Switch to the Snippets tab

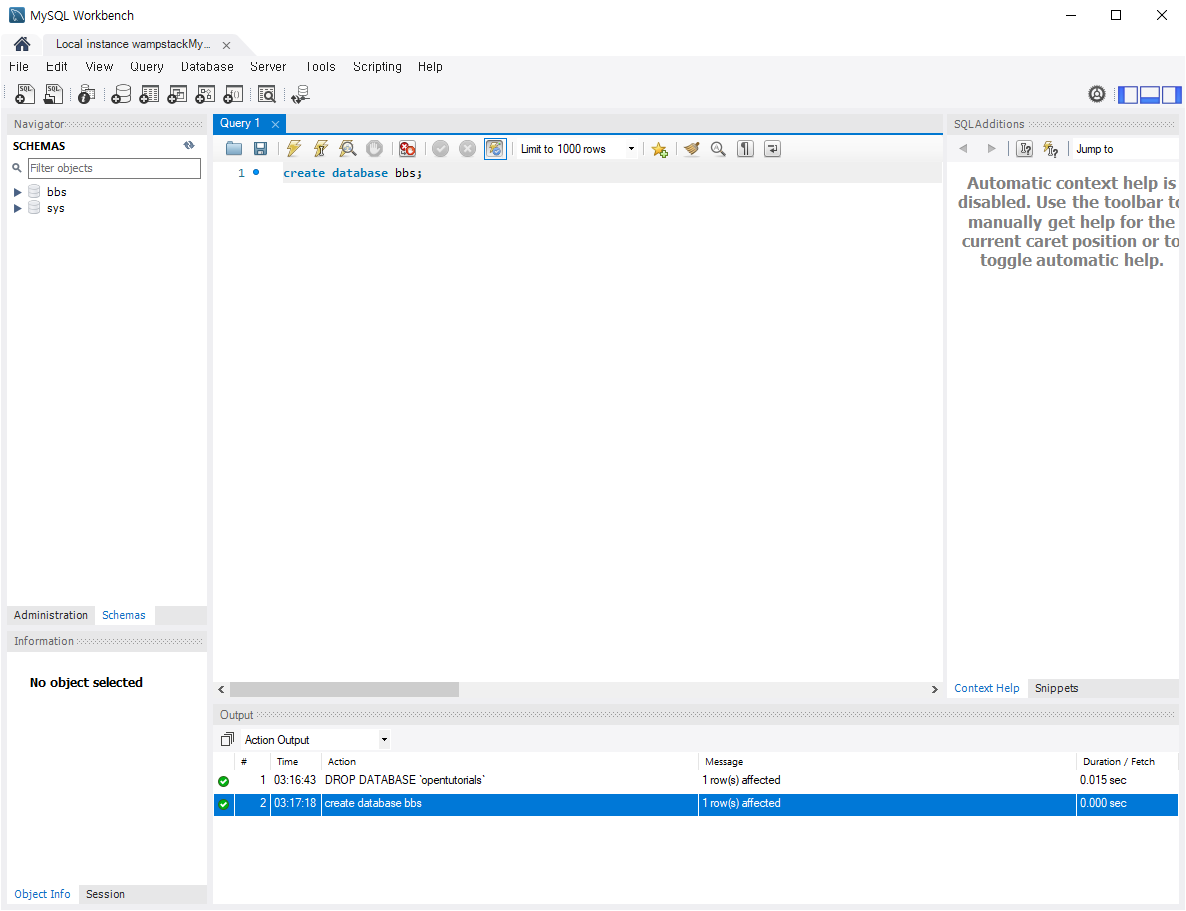1057,688
